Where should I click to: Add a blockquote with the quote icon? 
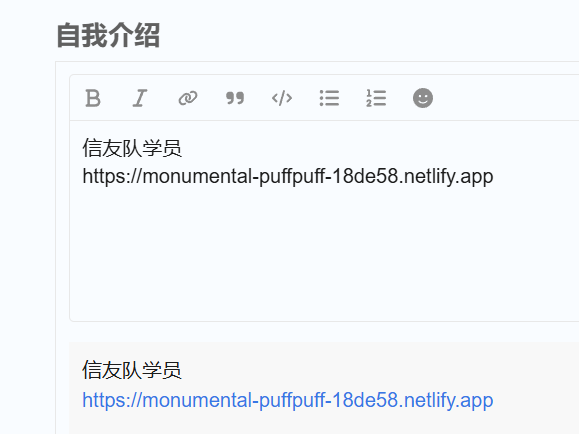[x=235, y=98]
